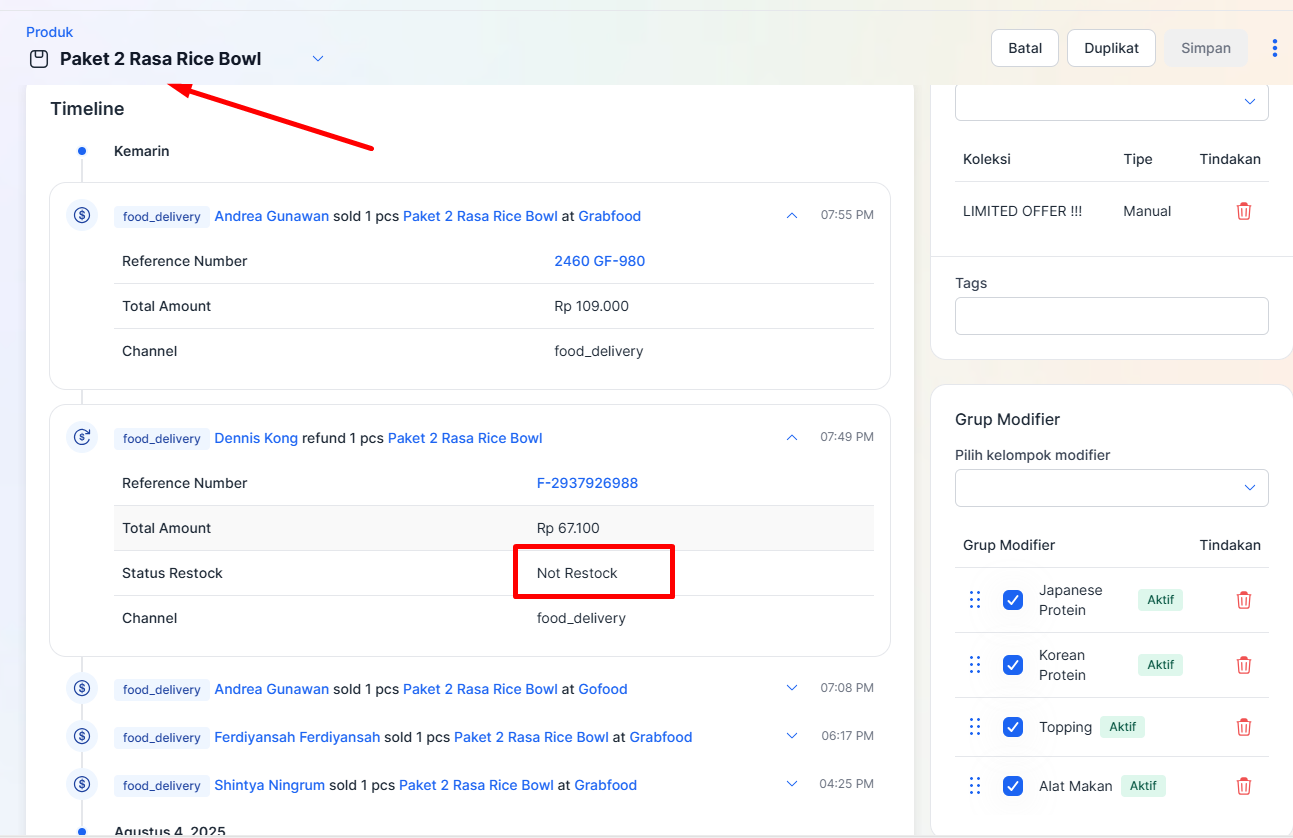The image size is (1293, 838).
Task: Open the three-dot more options menu
Action: pos(1274,48)
